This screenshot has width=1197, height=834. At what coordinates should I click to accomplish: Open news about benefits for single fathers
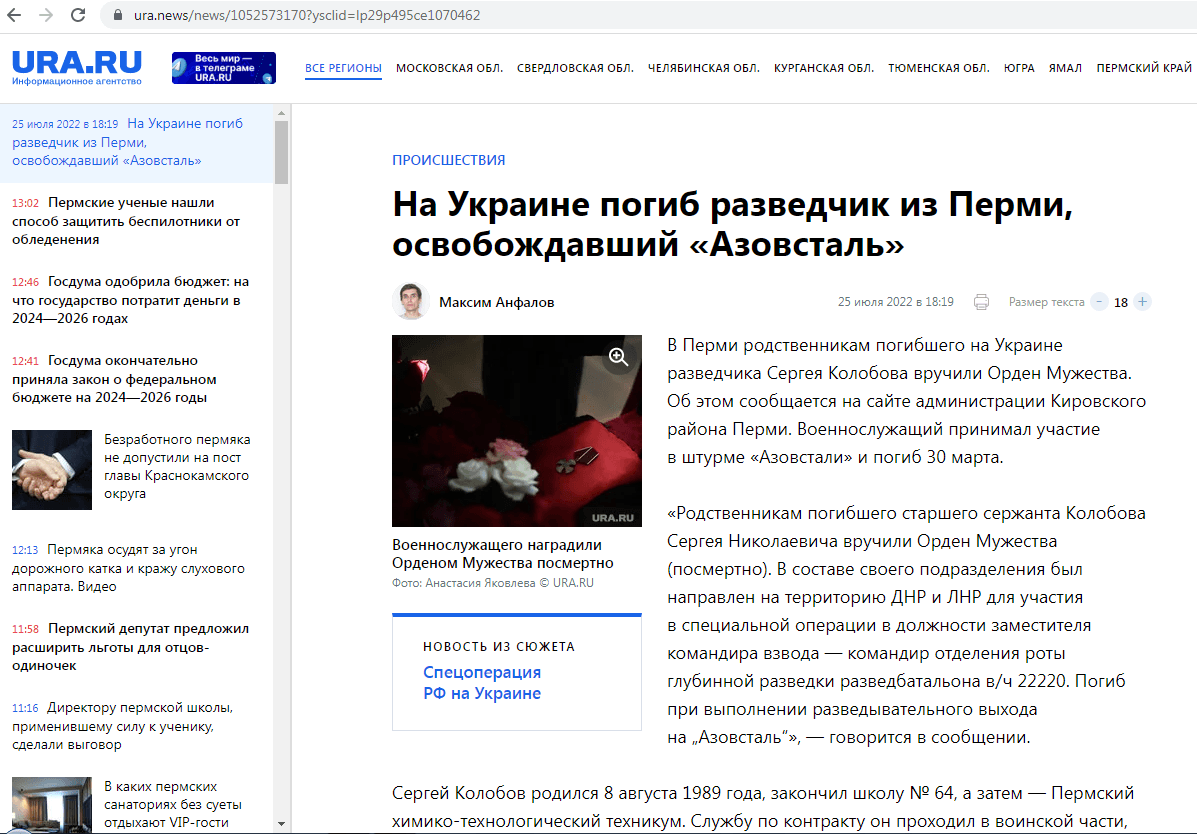(131, 647)
